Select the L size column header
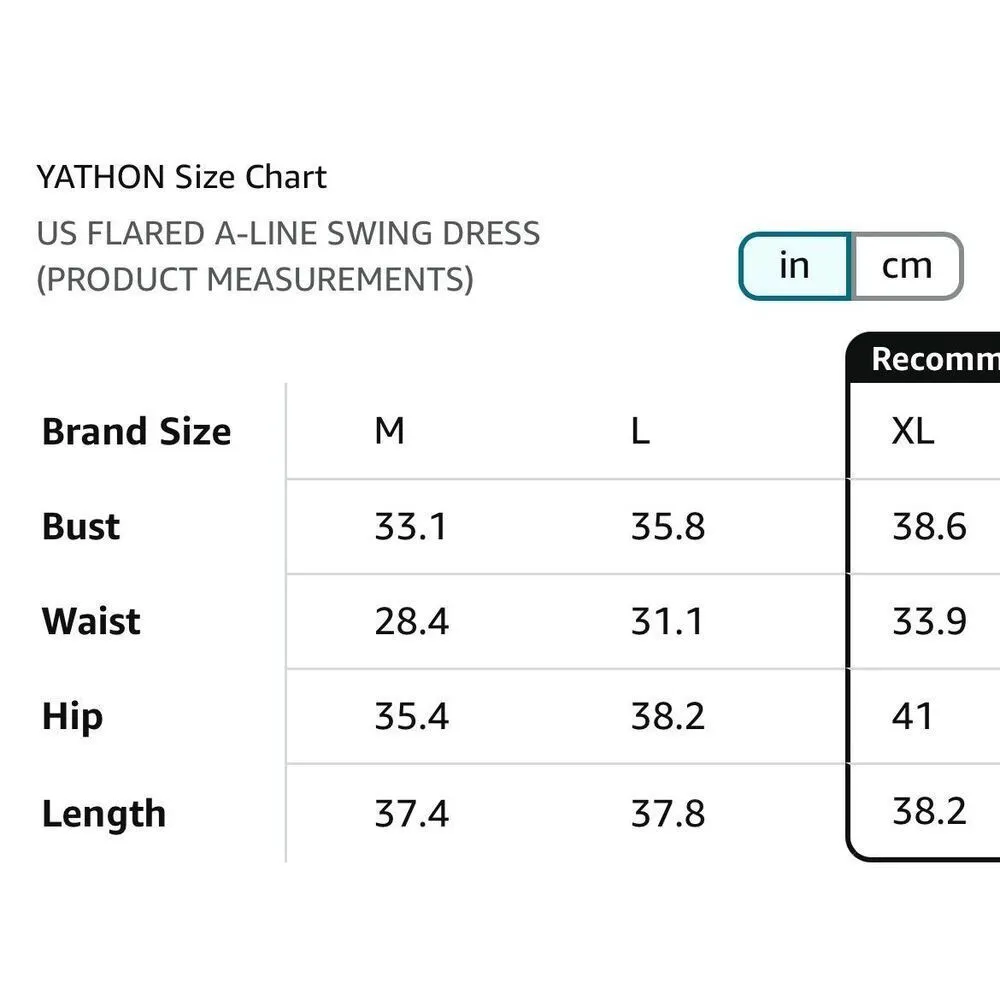This screenshot has width=1000, height=1000. [640, 431]
